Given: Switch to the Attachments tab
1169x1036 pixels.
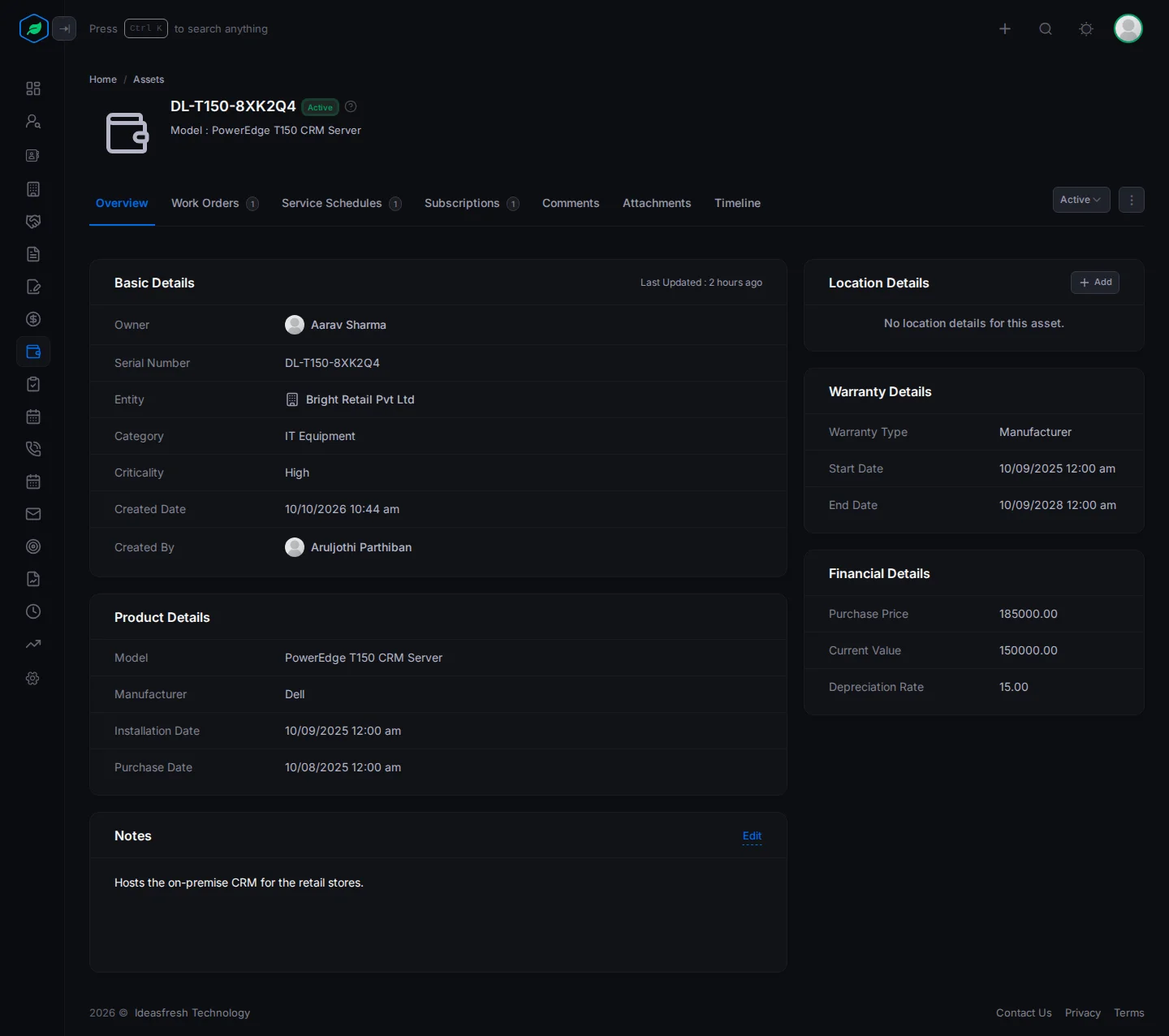Looking at the screenshot, I should pyautogui.click(x=657, y=203).
